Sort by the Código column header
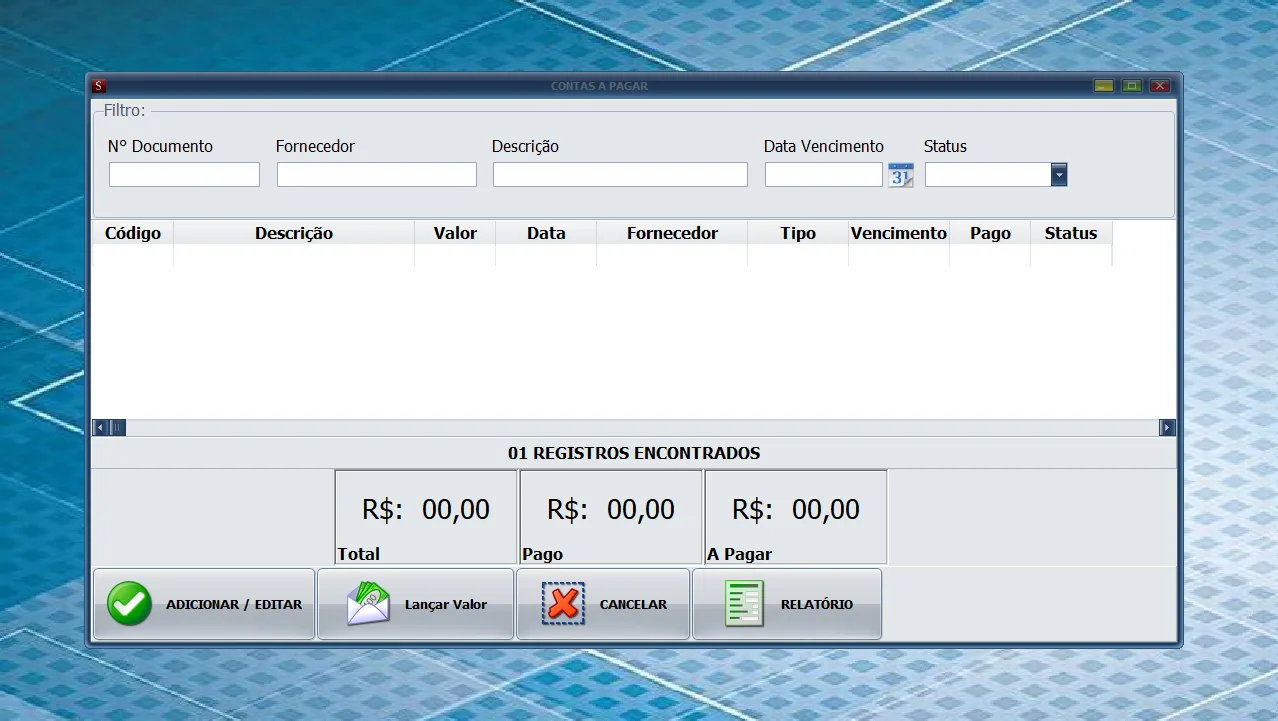The image size is (1278, 721). click(133, 233)
